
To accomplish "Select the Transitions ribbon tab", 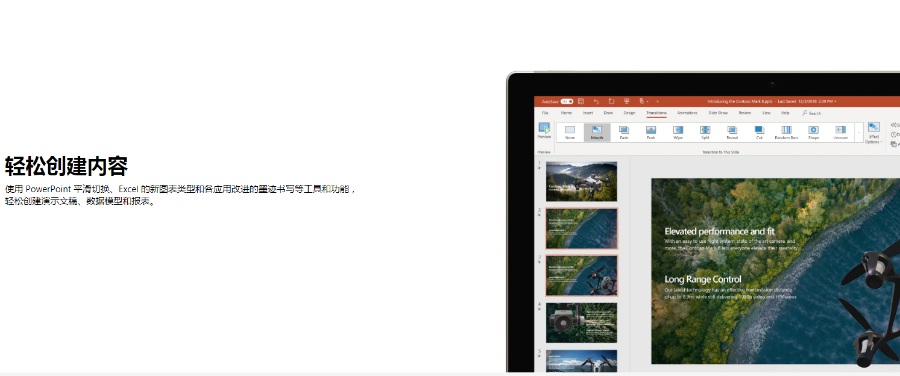I will click(x=657, y=113).
